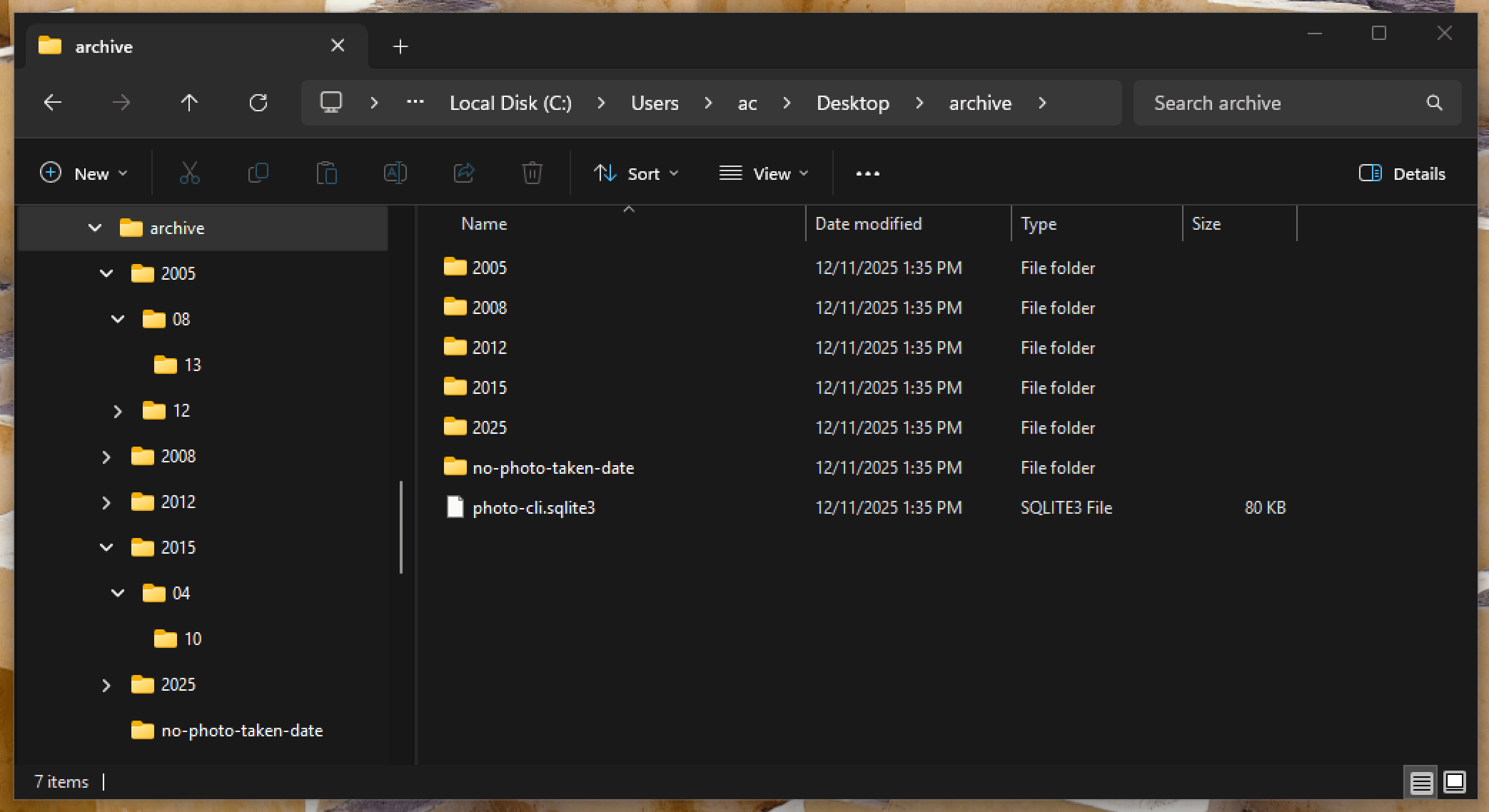The height and width of the screenshot is (812, 1489).
Task: Switch to large thumbnails view icon
Action: click(x=1455, y=783)
